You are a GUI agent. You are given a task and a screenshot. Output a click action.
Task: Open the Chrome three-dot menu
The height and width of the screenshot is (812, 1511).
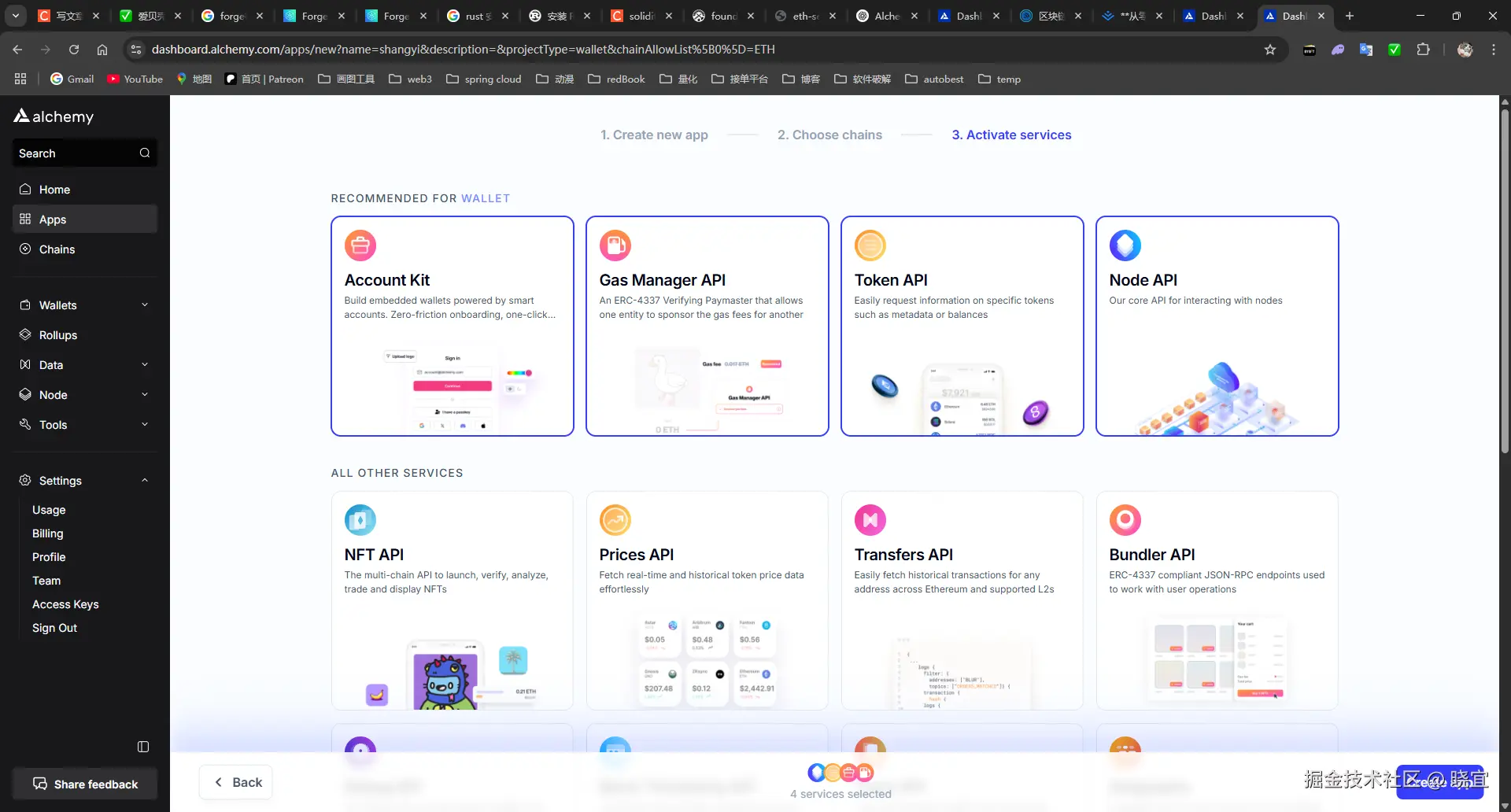[1494, 50]
